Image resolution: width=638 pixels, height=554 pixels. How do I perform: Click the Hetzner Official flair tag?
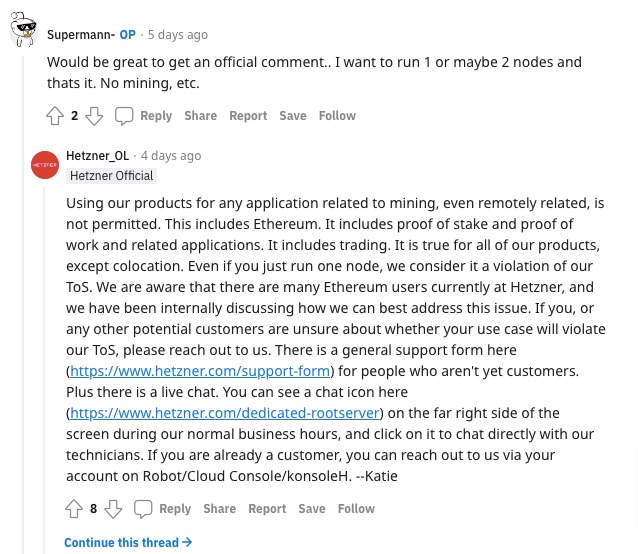pos(111,176)
